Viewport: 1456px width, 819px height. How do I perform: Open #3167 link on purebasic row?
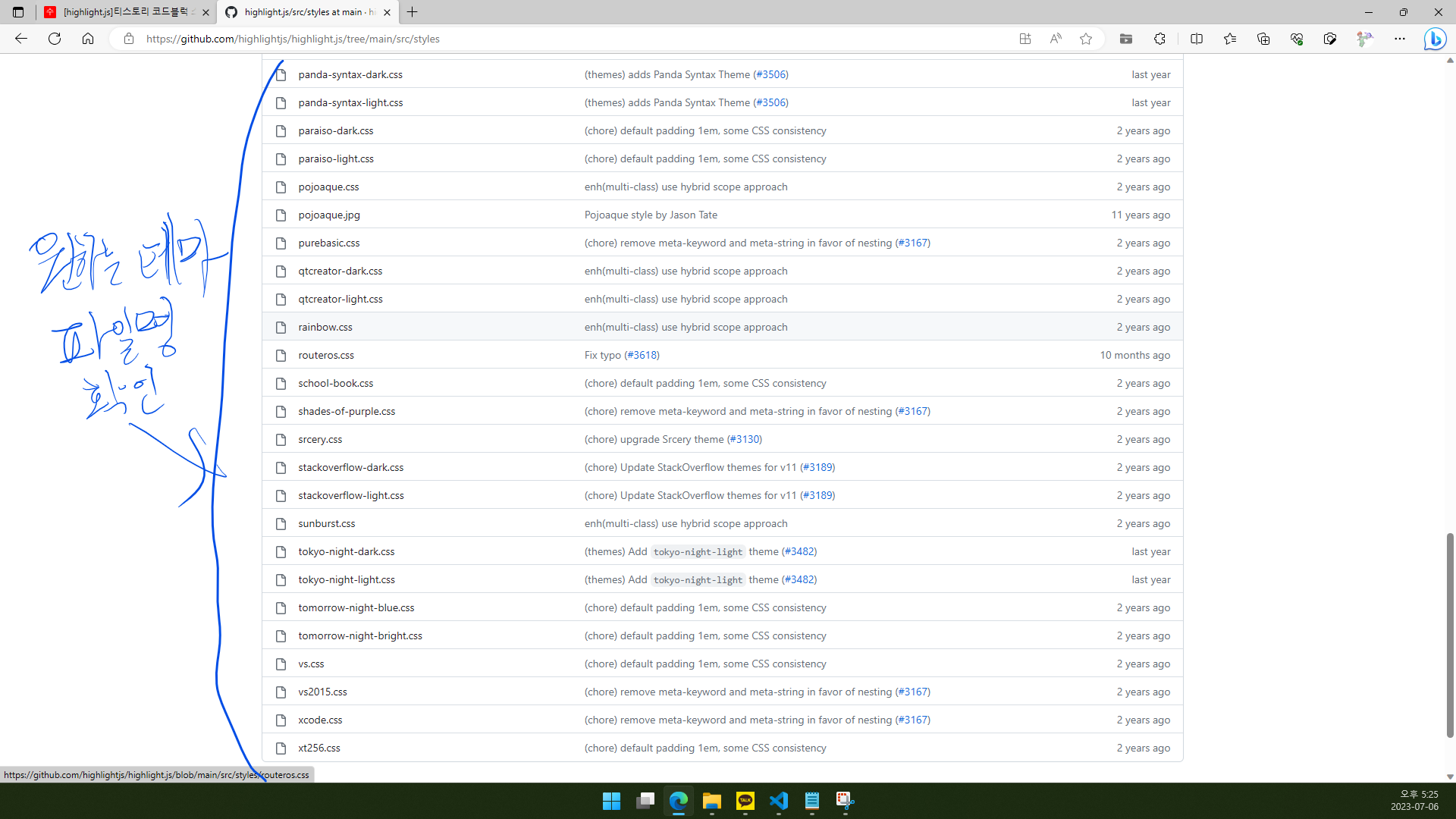click(x=913, y=243)
